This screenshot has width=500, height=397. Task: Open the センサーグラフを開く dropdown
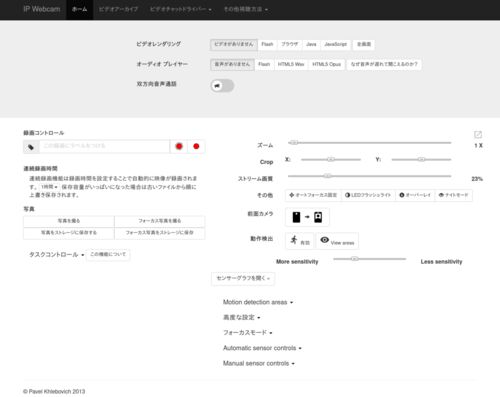pos(243,278)
